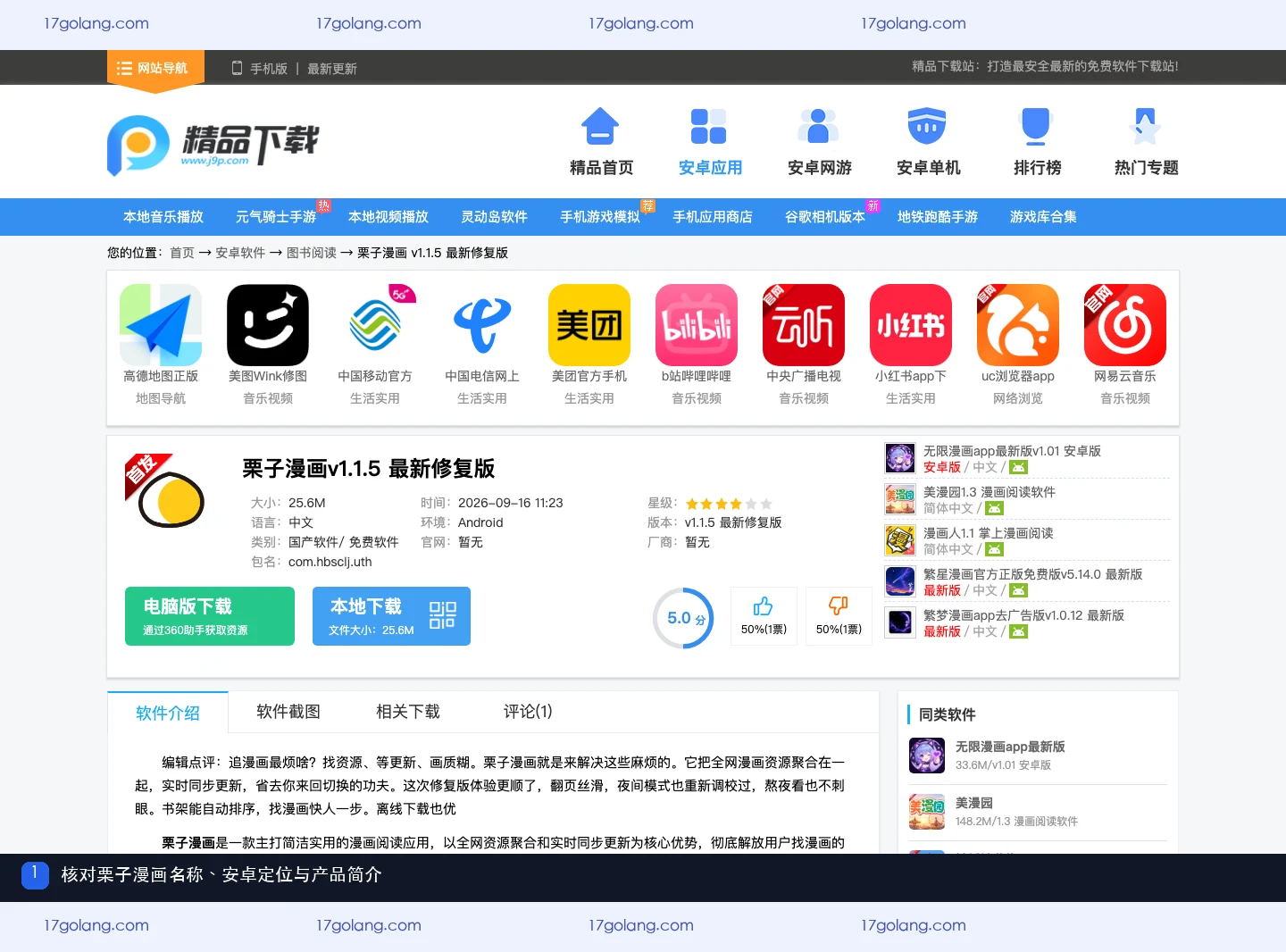This screenshot has height=952, width=1286.
Task: Select 手机应用商店 in blue nav bar
Action: click(713, 217)
